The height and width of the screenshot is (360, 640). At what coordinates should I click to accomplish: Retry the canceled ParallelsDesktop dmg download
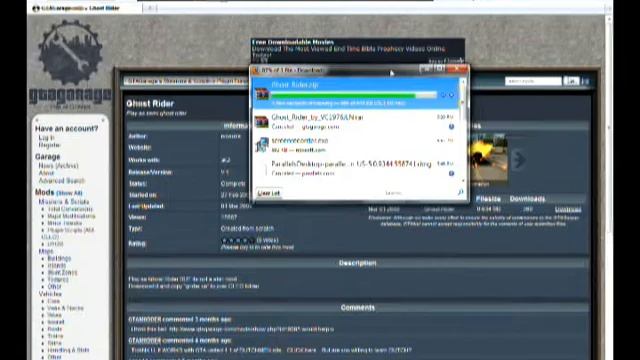coord(451,173)
